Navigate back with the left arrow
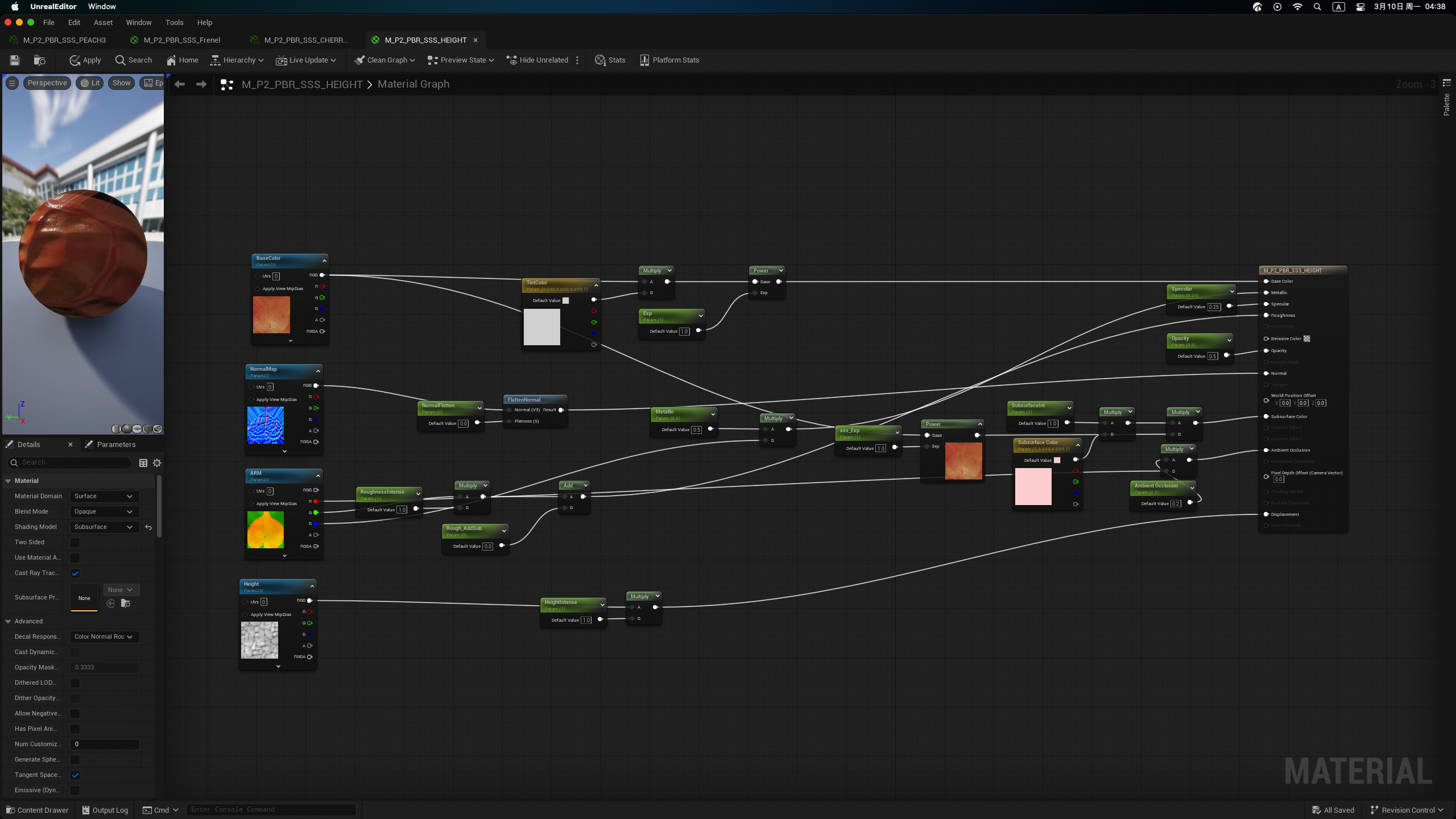The width and height of the screenshot is (1456, 819). pyautogui.click(x=180, y=84)
